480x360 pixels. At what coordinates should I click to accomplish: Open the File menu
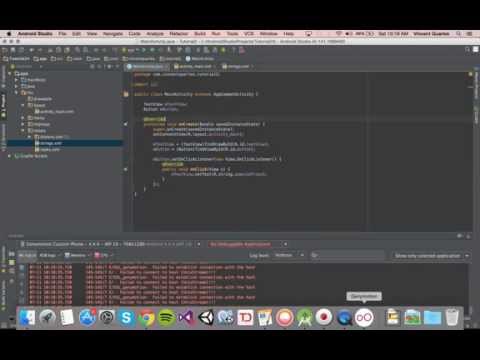62,34
